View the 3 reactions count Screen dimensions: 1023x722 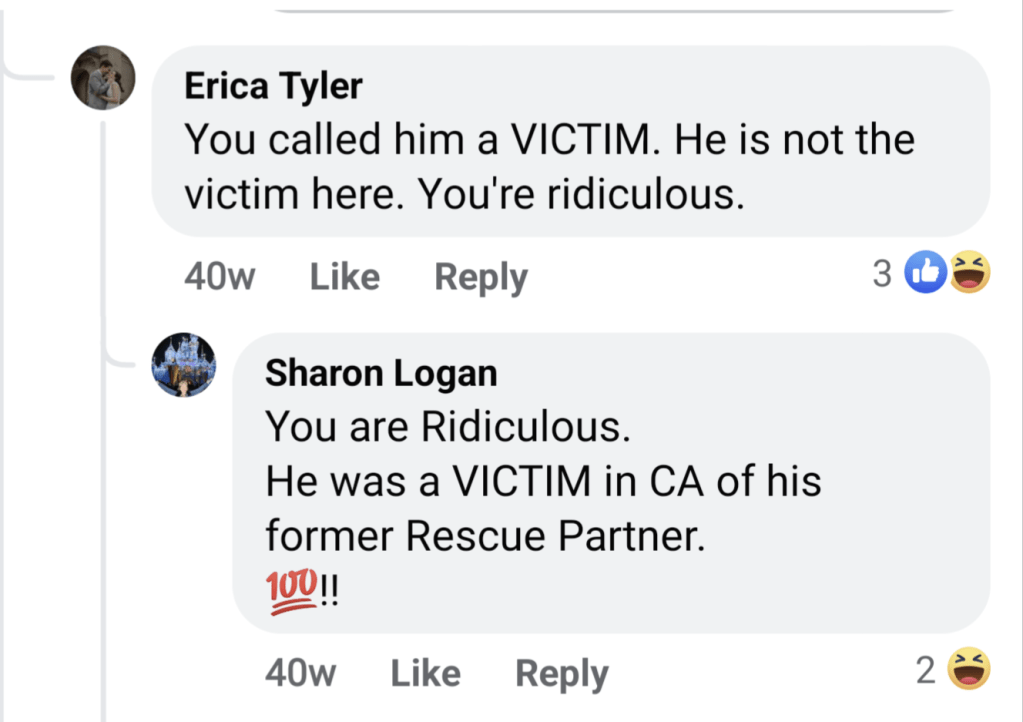[881, 273]
